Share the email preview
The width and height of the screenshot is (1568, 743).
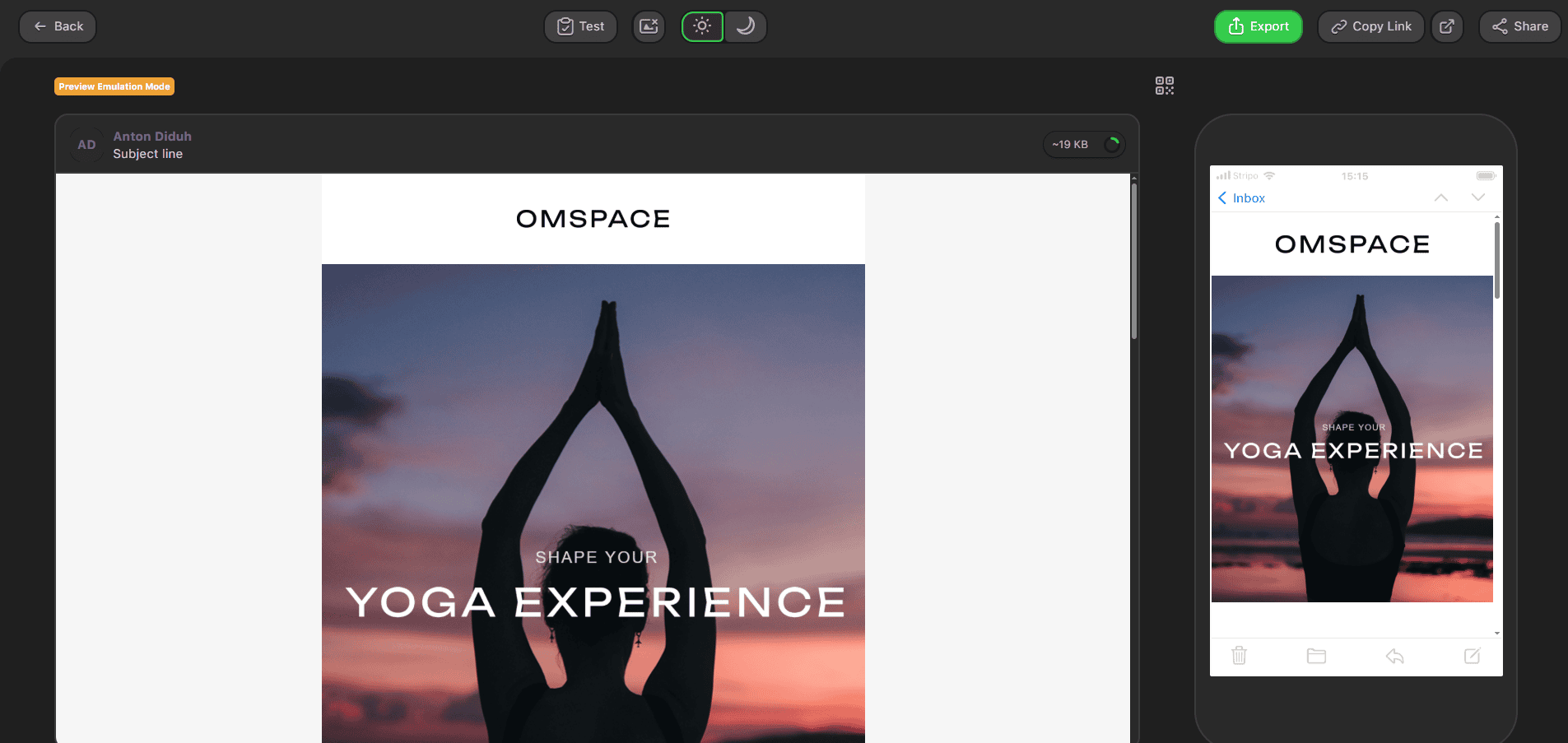pos(1519,26)
